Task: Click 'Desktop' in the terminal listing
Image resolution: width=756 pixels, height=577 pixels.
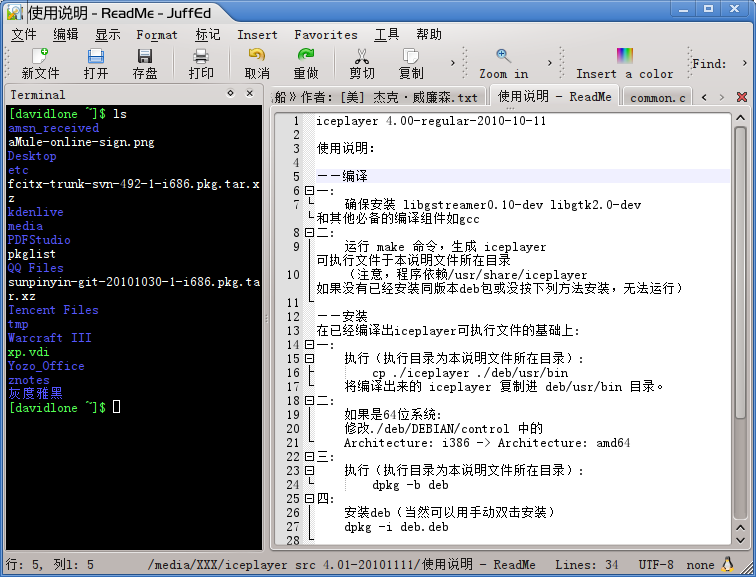Action: pyautogui.click(x=32, y=156)
